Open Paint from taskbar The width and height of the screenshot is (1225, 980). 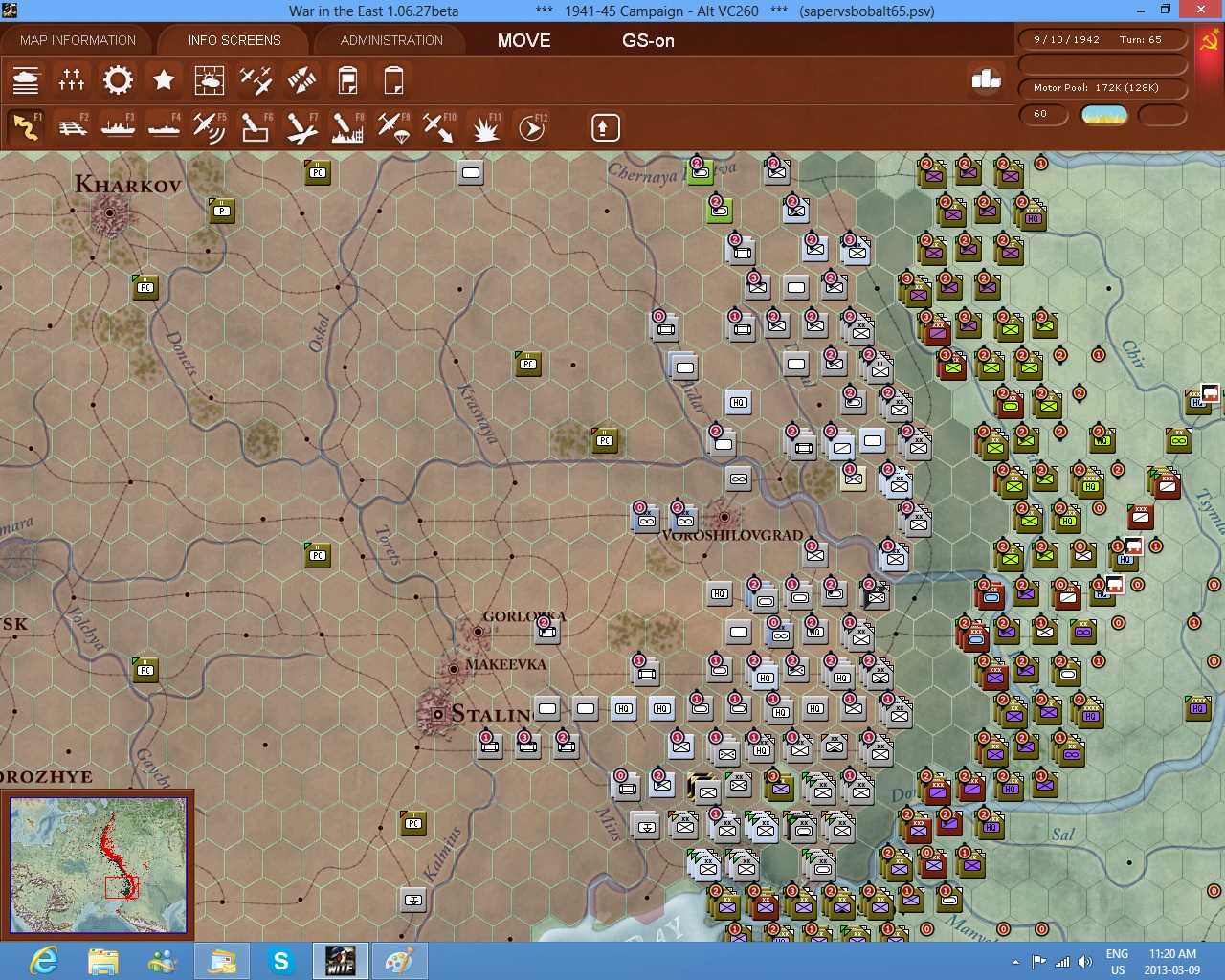point(398,961)
